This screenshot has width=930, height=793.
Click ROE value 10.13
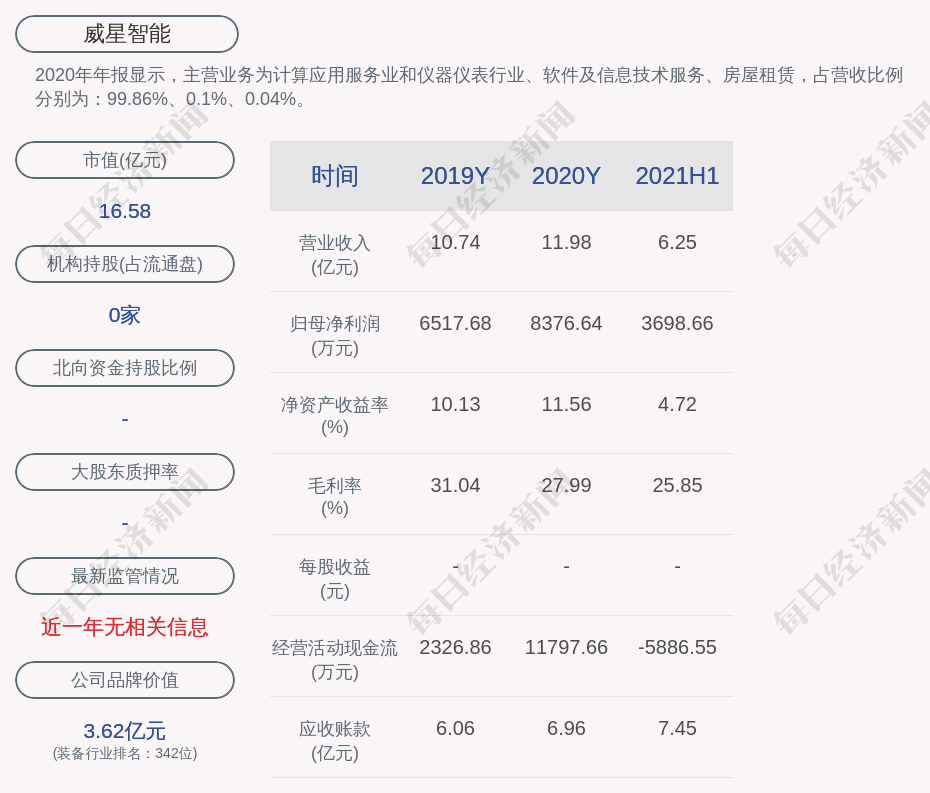455,405
